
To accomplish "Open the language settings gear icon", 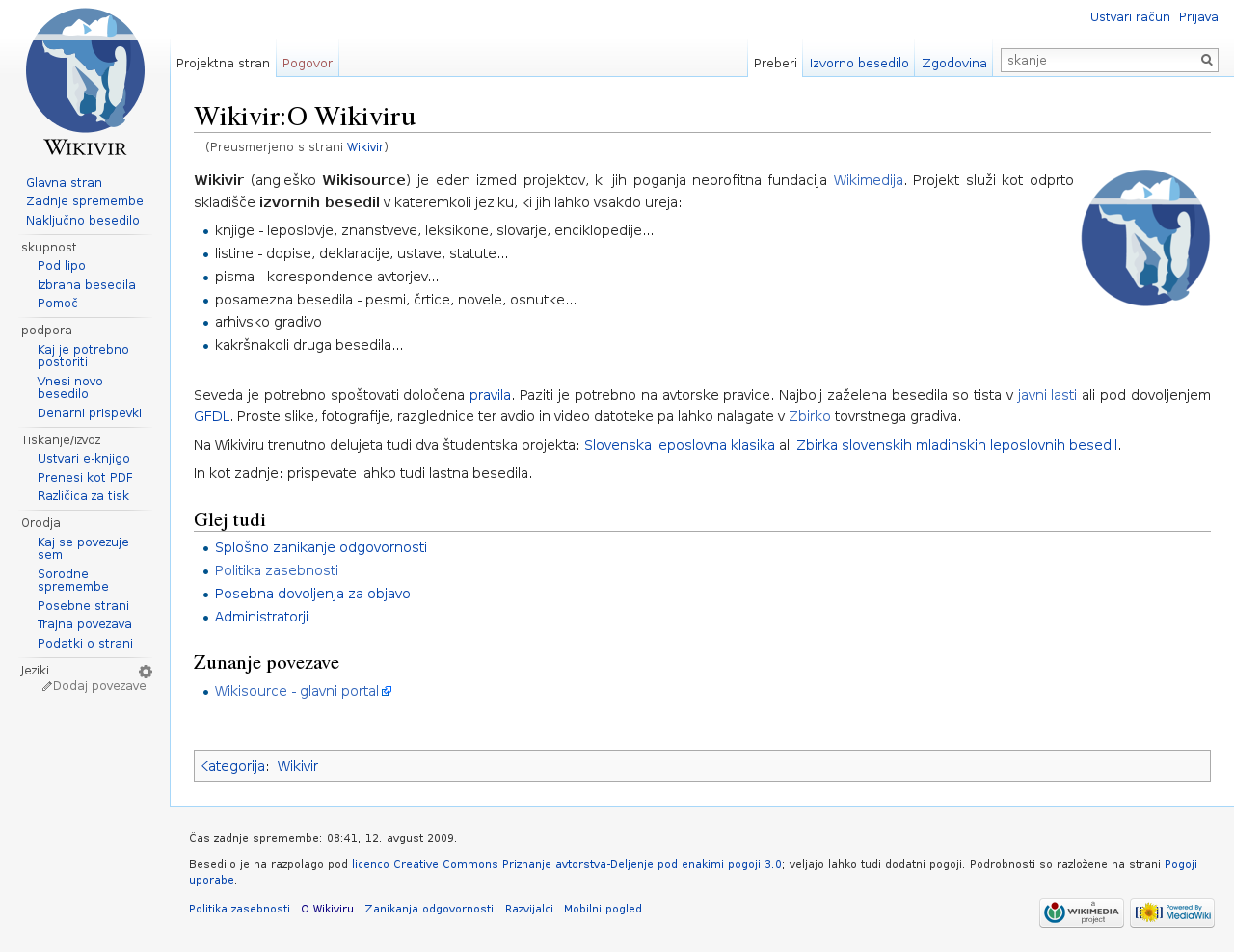I will [x=146, y=672].
